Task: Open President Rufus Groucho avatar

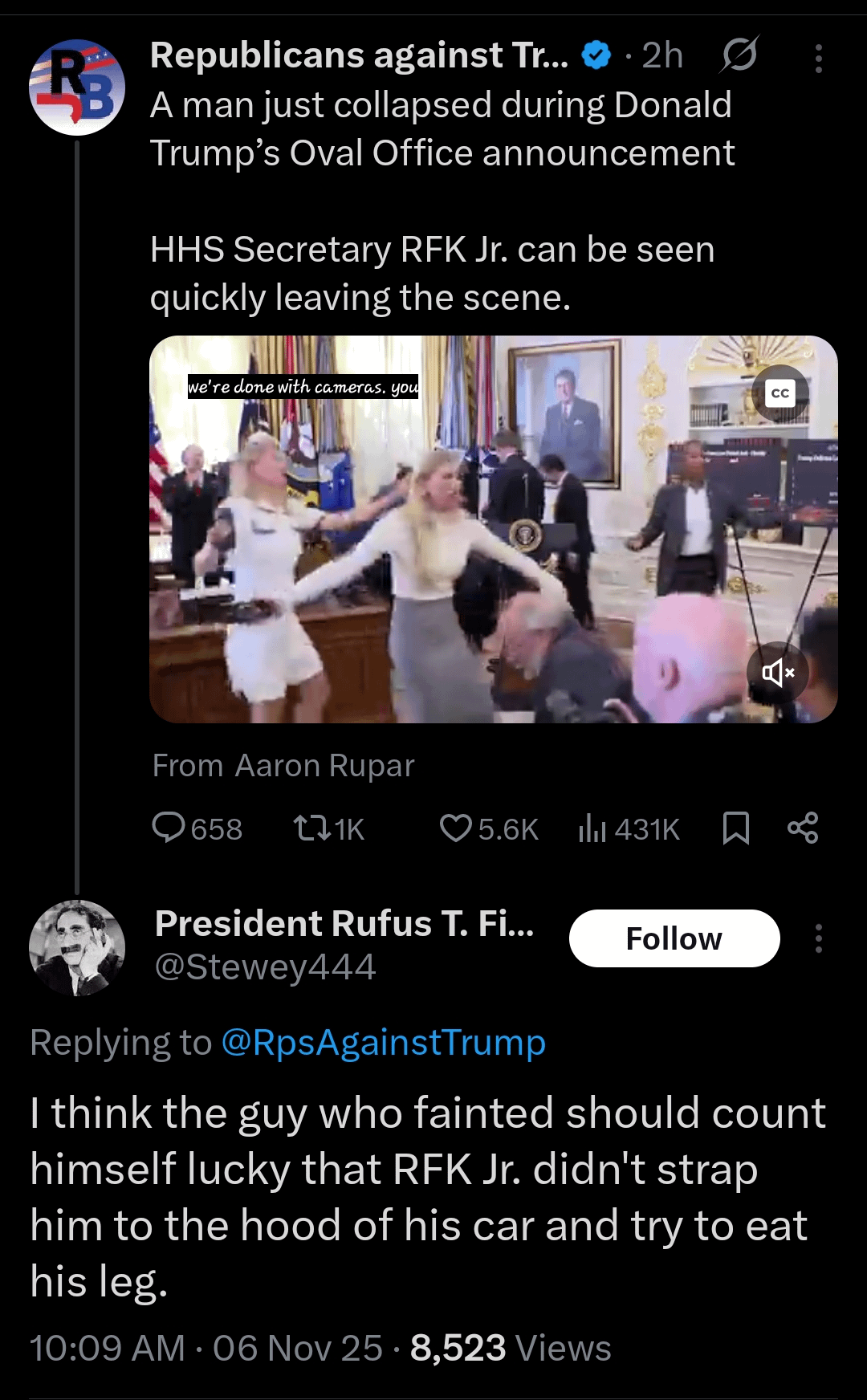Action: coord(77,948)
